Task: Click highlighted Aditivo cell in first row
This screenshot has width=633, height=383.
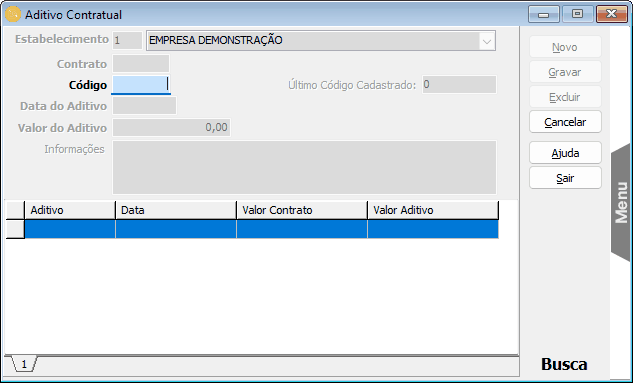Action: tap(70, 229)
